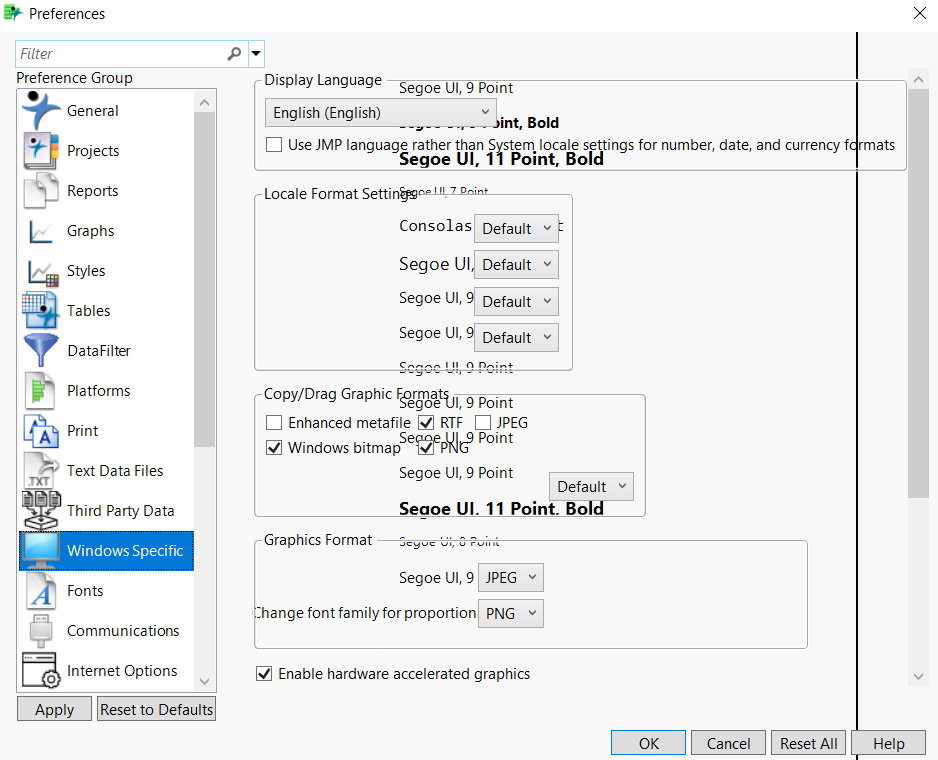The width and height of the screenshot is (938, 760).
Task: Open the PNG graphics format dropdown
Action: pos(511,613)
